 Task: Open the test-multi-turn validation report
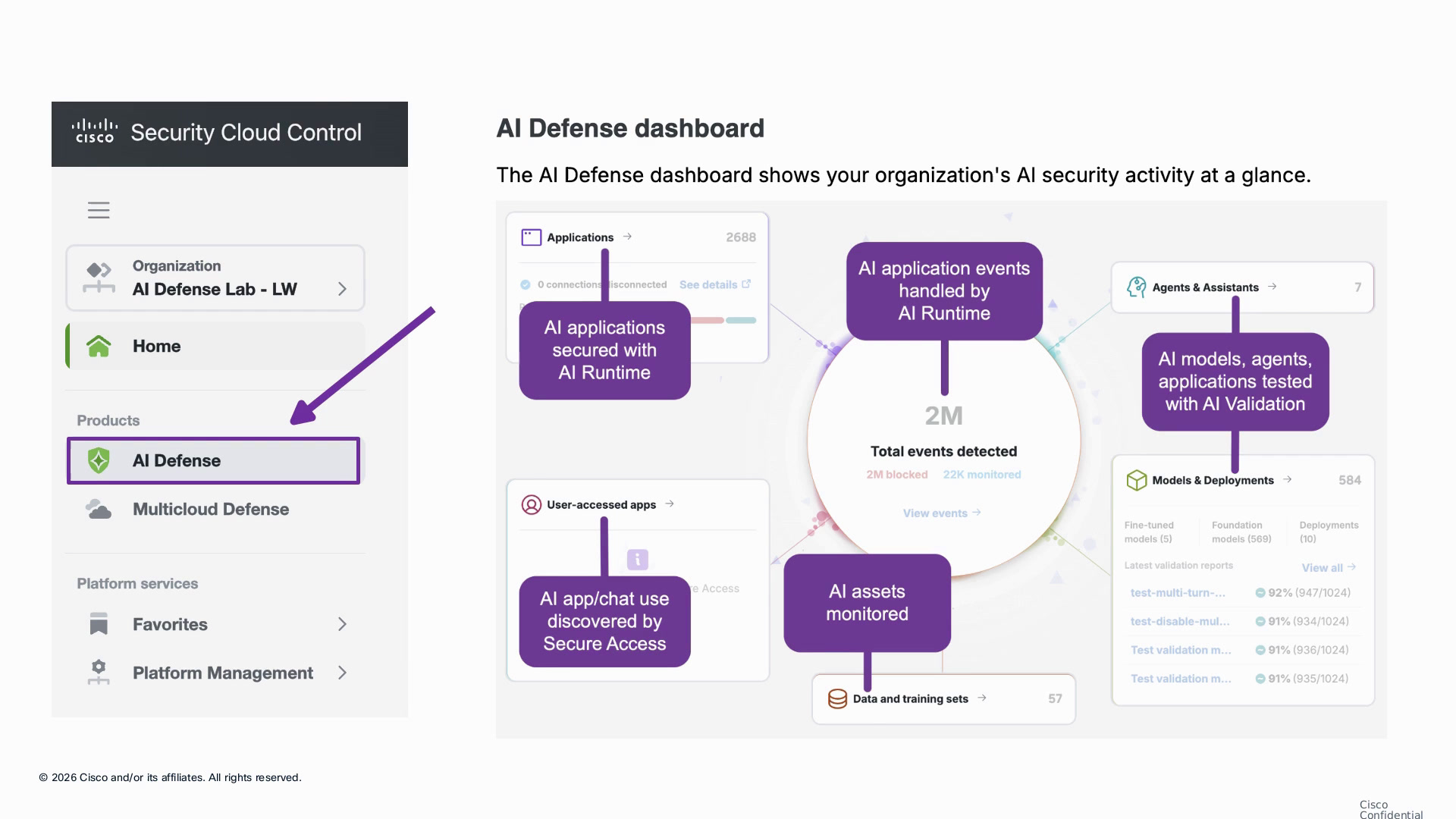tap(1178, 593)
